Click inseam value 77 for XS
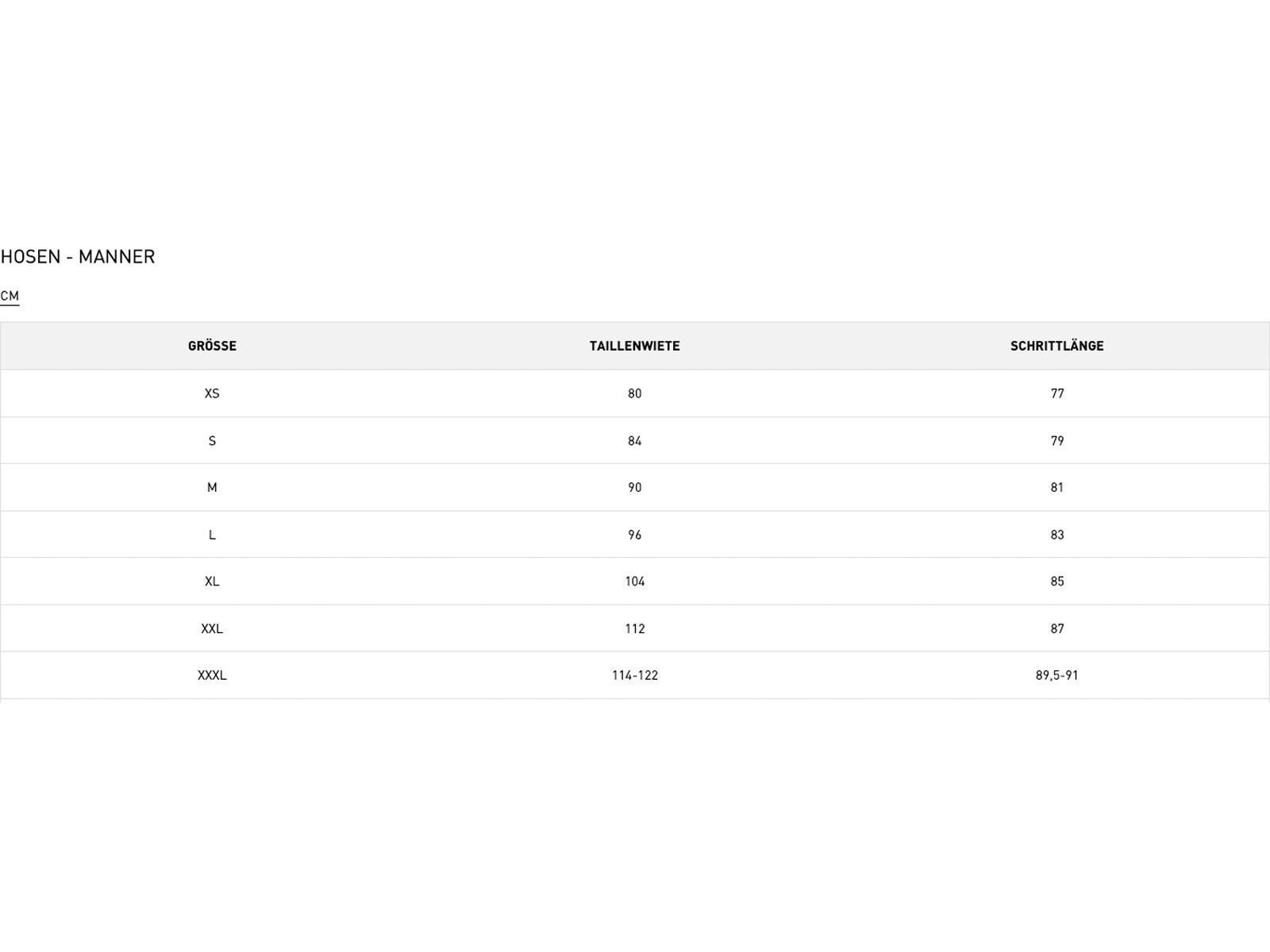Image resolution: width=1270 pixels, height=952 pixels. [1056, 393]
